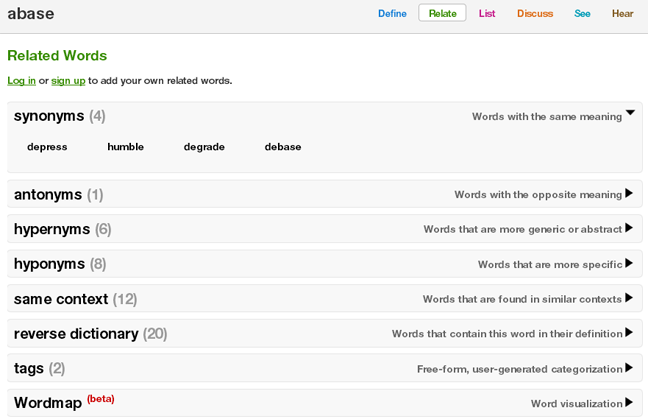The image size is (648, 419).
Task: Switch to the List tab
Action: coord(487,14)
